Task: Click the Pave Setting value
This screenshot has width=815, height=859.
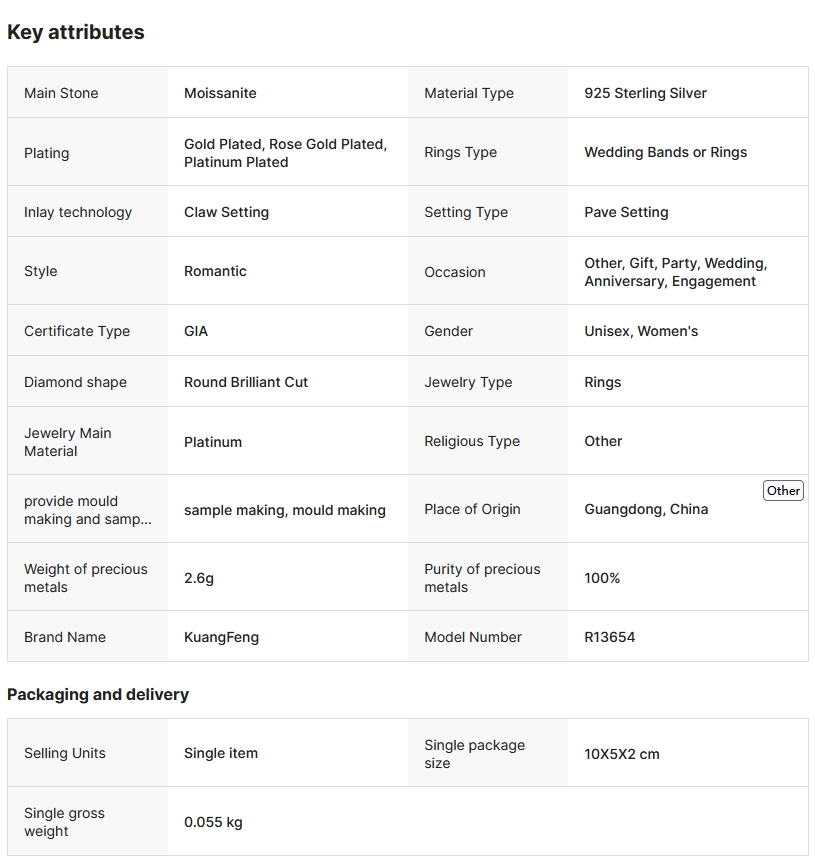Action: pyautogui.click(x=626, y=212)
